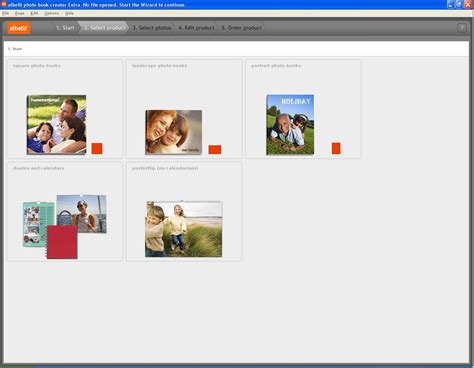
Task: Click orange square icon in square photo books
Action: (97, 148)
